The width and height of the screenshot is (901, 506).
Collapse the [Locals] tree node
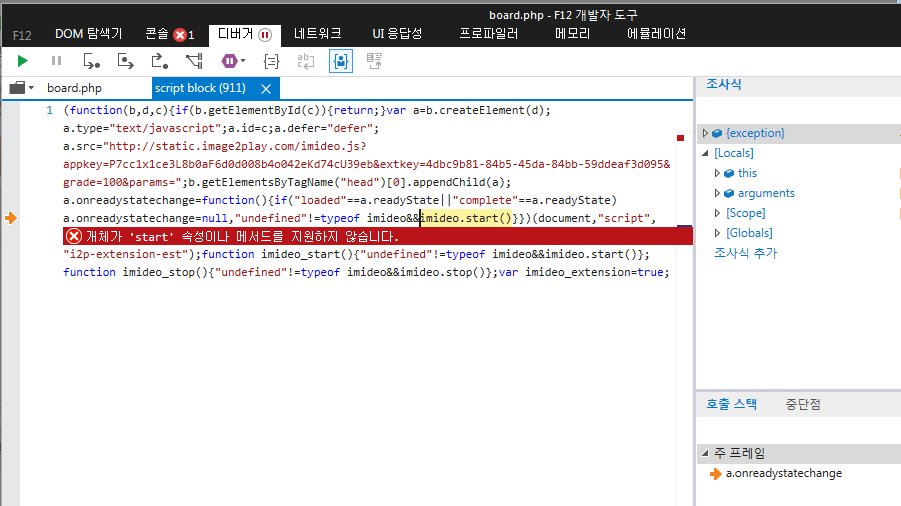pos(705,153)
